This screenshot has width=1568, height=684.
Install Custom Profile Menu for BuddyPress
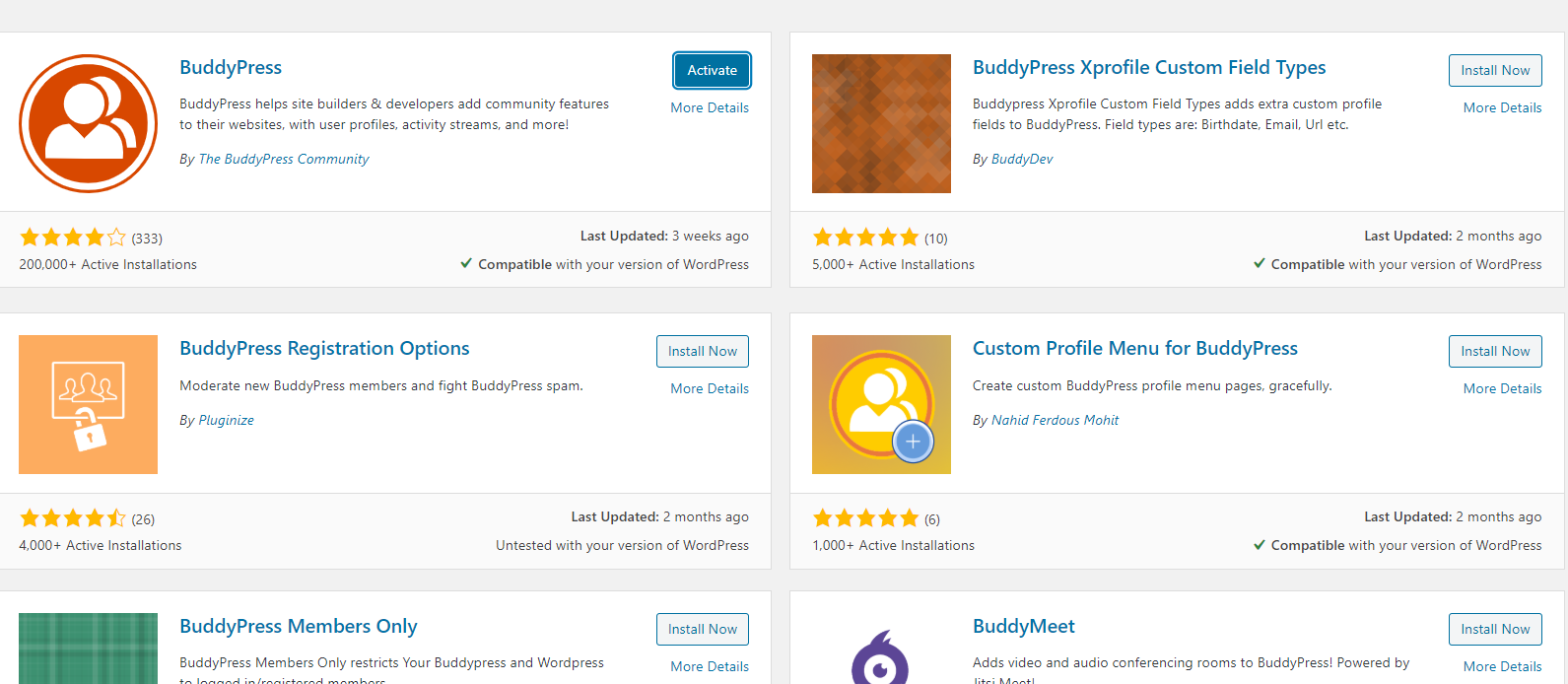(x=1495, y=351)
